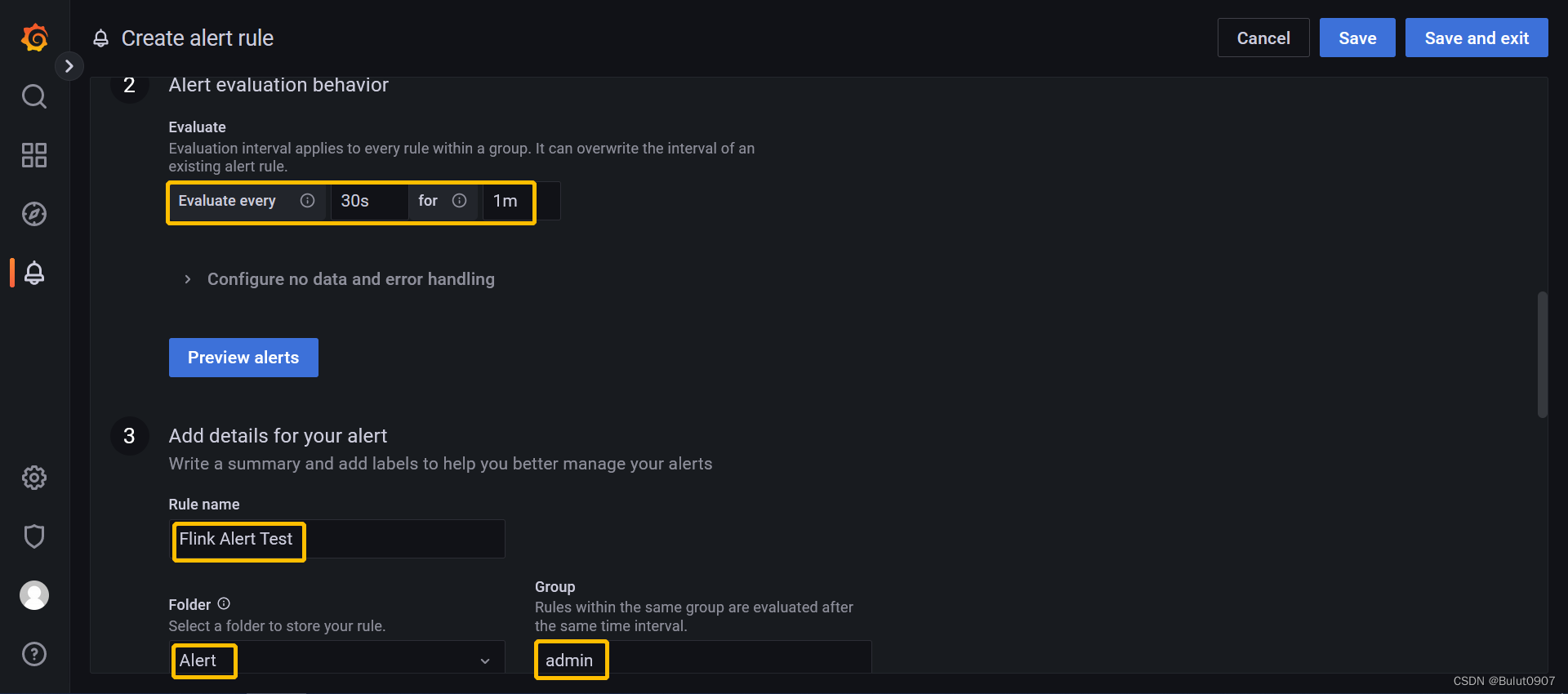Image resolution: width=1568 pixels, height=694 pixels.
Task: Open the Dashboards grid icon
Action: coord(33,154)
